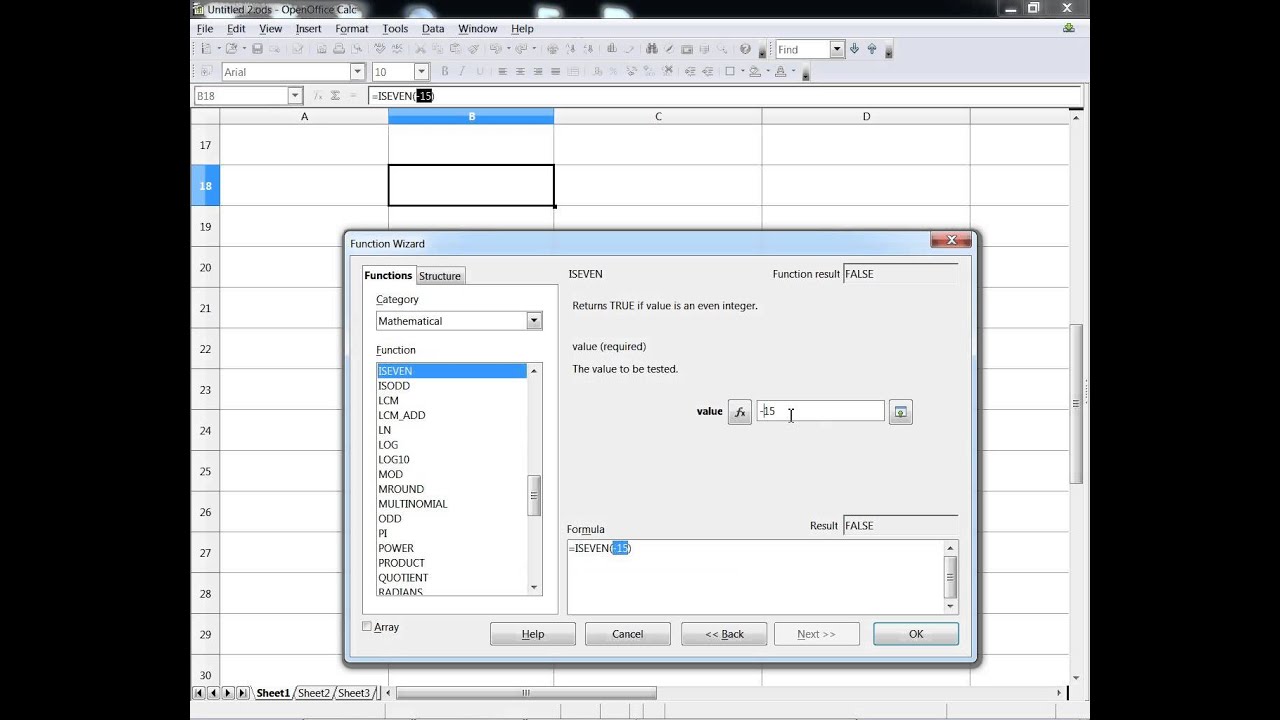Switch to the Sheet3 tab
Viewport: 1280px width, 720px height.
pos(353,693)
